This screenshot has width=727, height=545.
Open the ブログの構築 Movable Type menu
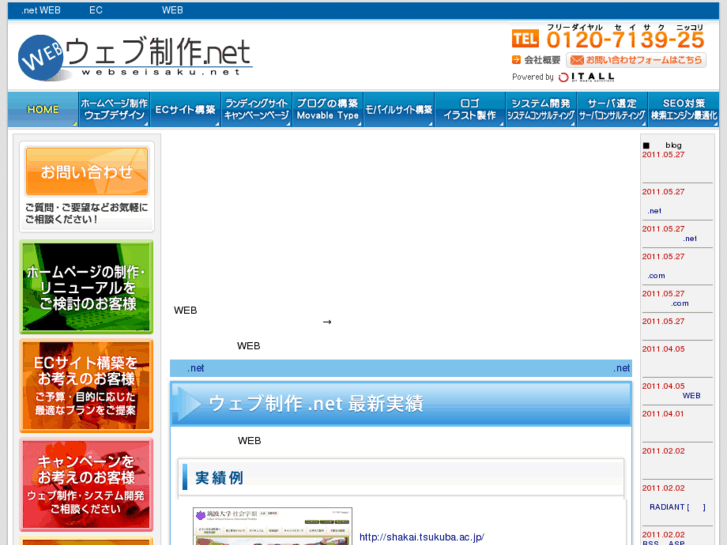coord(327,109)
